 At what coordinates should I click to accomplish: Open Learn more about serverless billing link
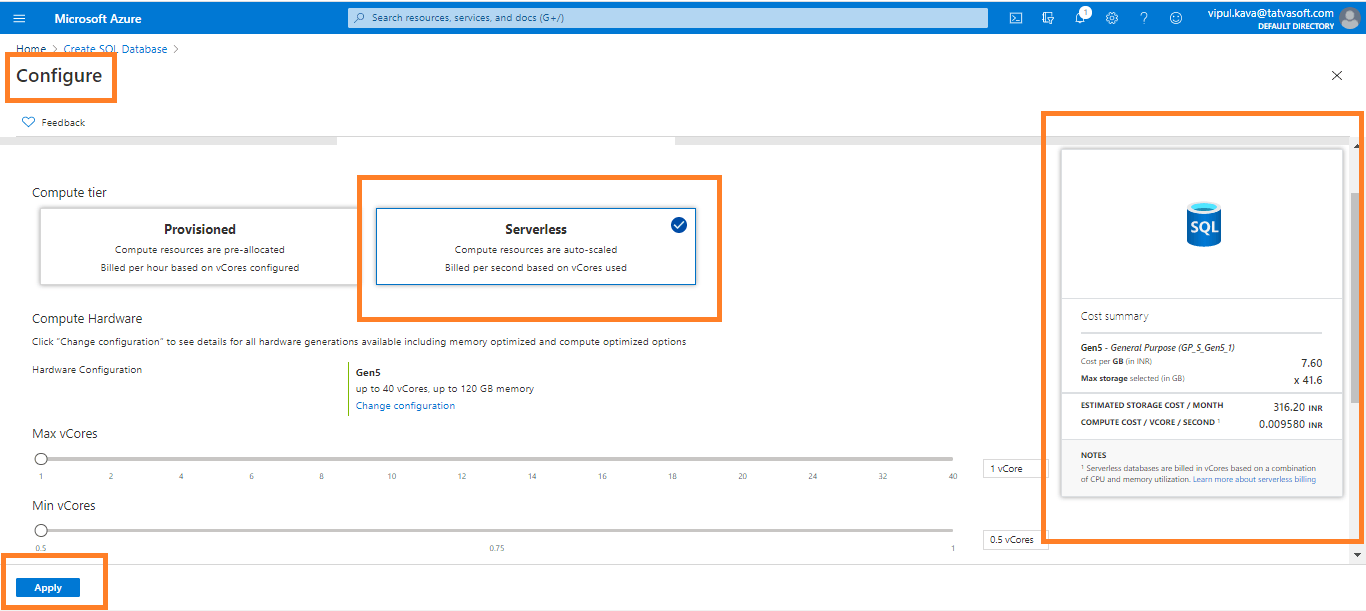1254,480
